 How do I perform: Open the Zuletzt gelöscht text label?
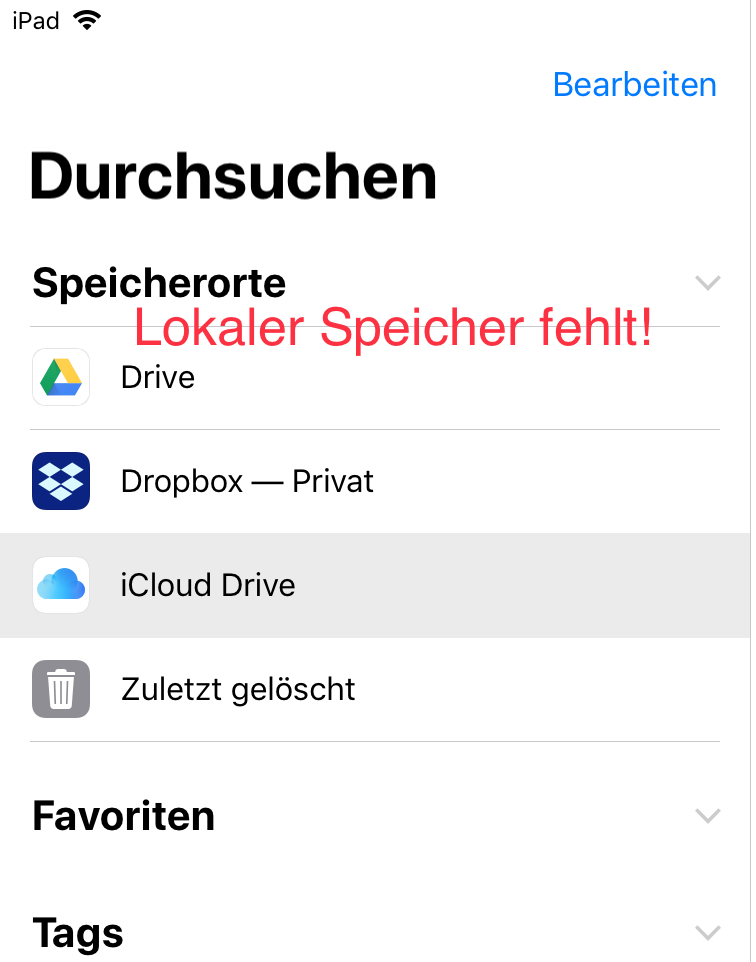[238, 689]
